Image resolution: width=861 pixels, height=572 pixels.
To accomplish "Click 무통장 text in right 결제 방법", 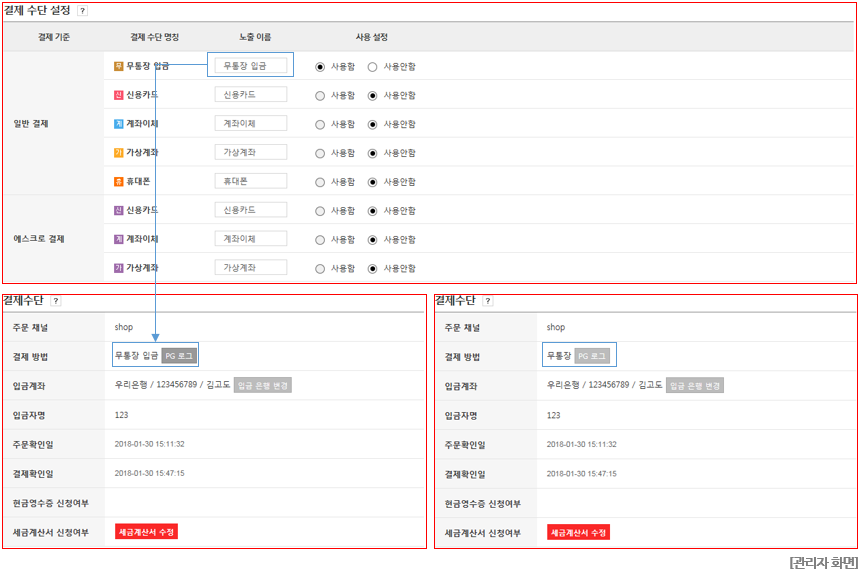I will [x=559, y=356].
